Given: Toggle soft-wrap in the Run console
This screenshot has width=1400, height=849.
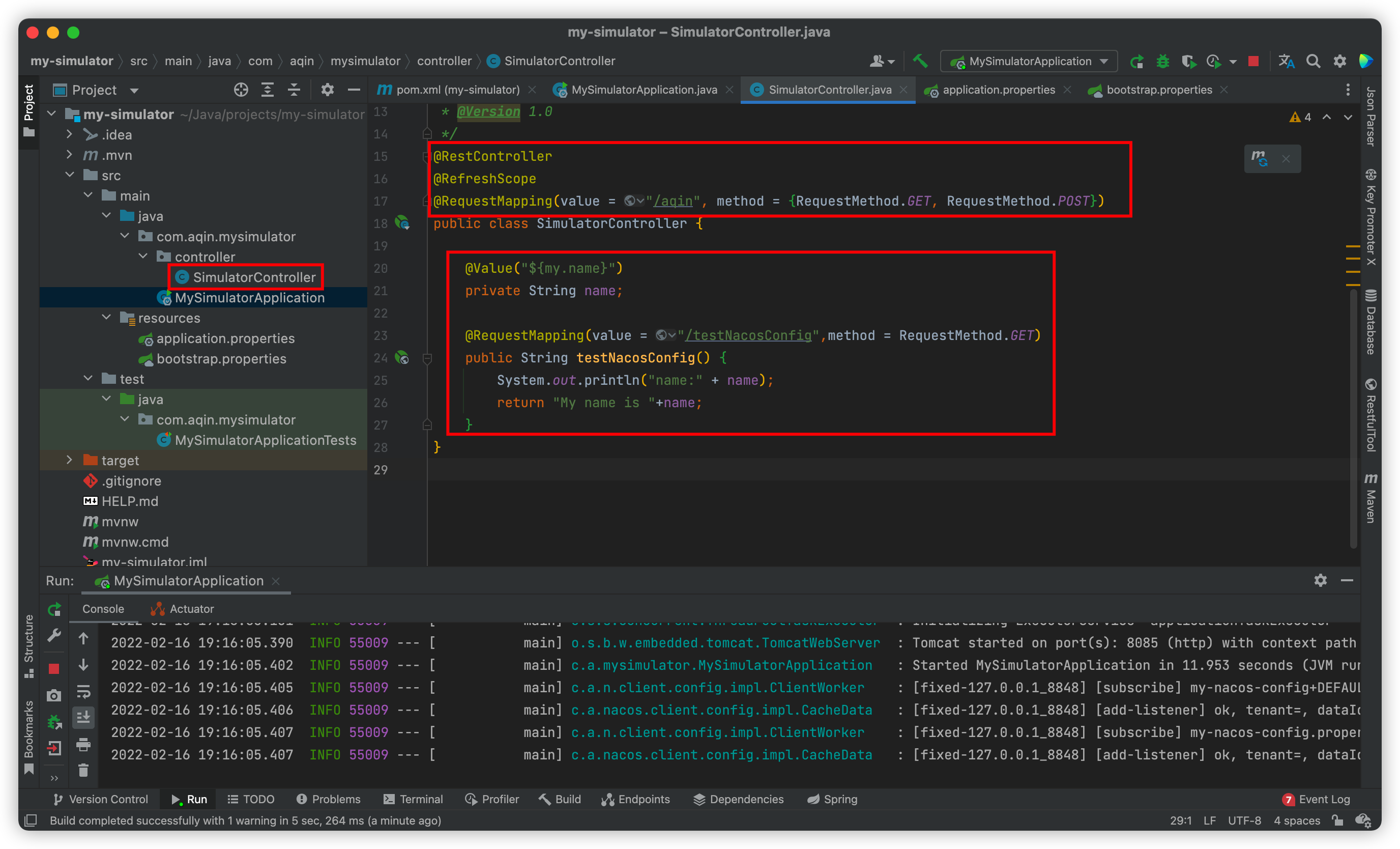Looking at the screenshot, I should tap(83, 692).
